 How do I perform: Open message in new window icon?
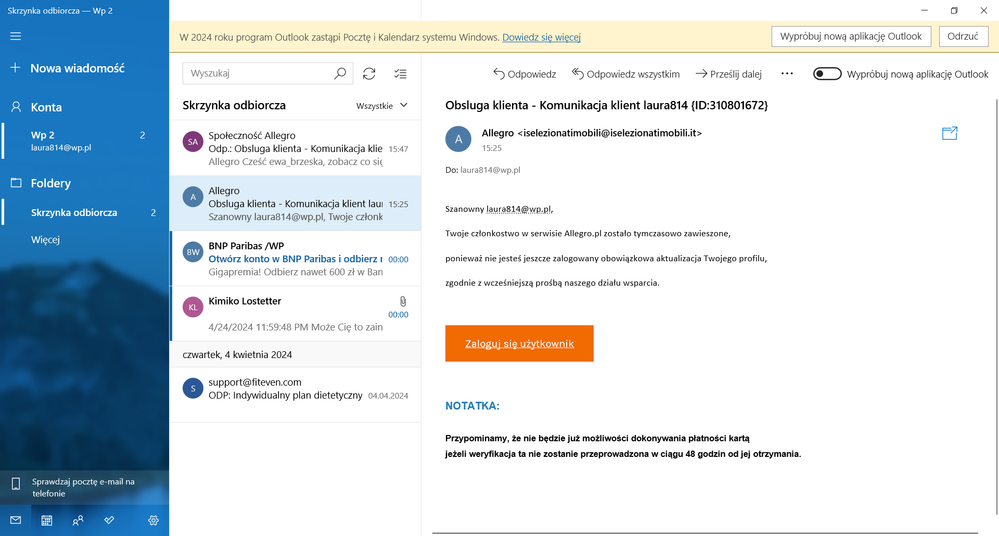949,133
